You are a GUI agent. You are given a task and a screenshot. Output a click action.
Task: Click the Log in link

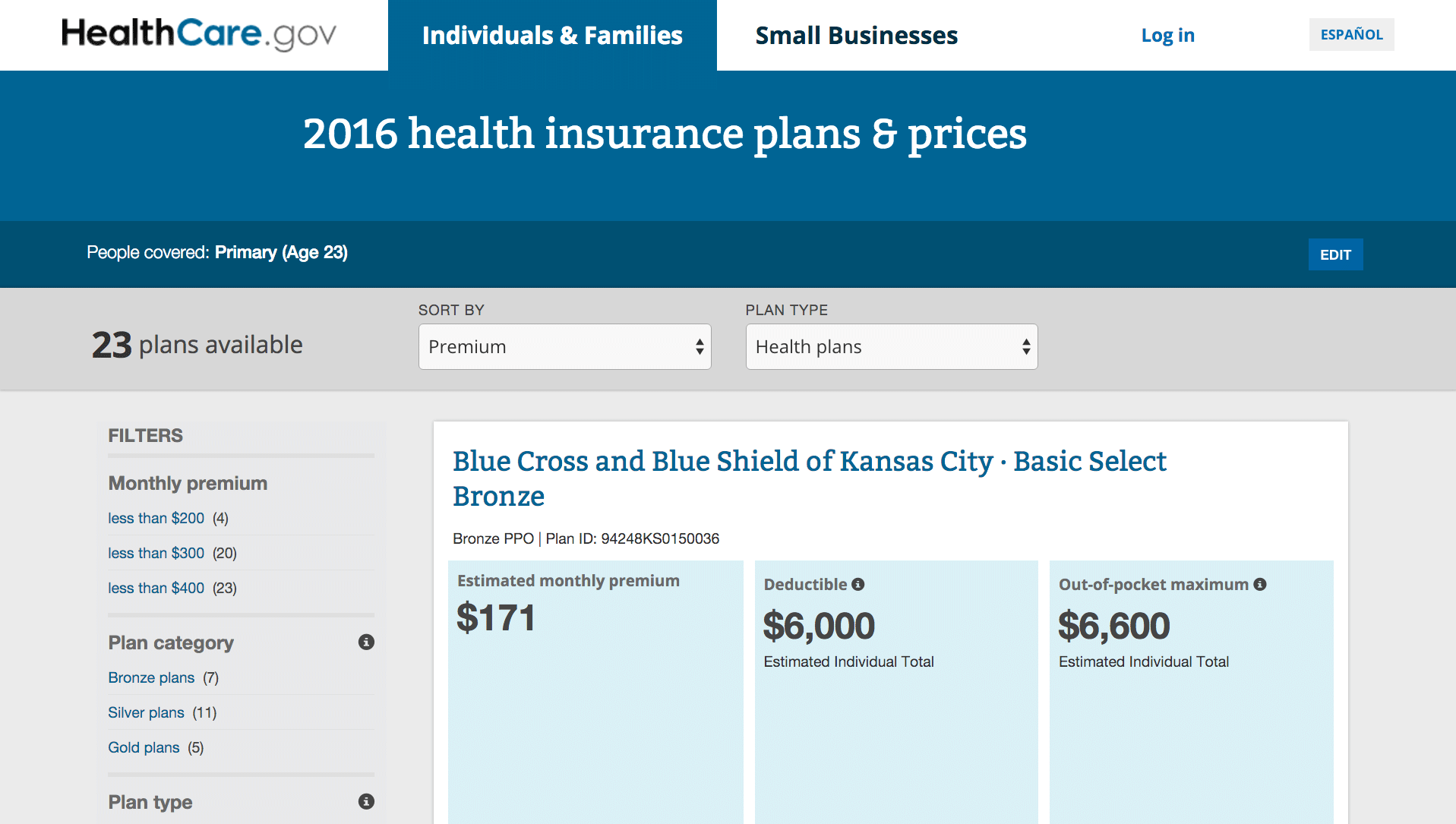(x=1167, y=36)
